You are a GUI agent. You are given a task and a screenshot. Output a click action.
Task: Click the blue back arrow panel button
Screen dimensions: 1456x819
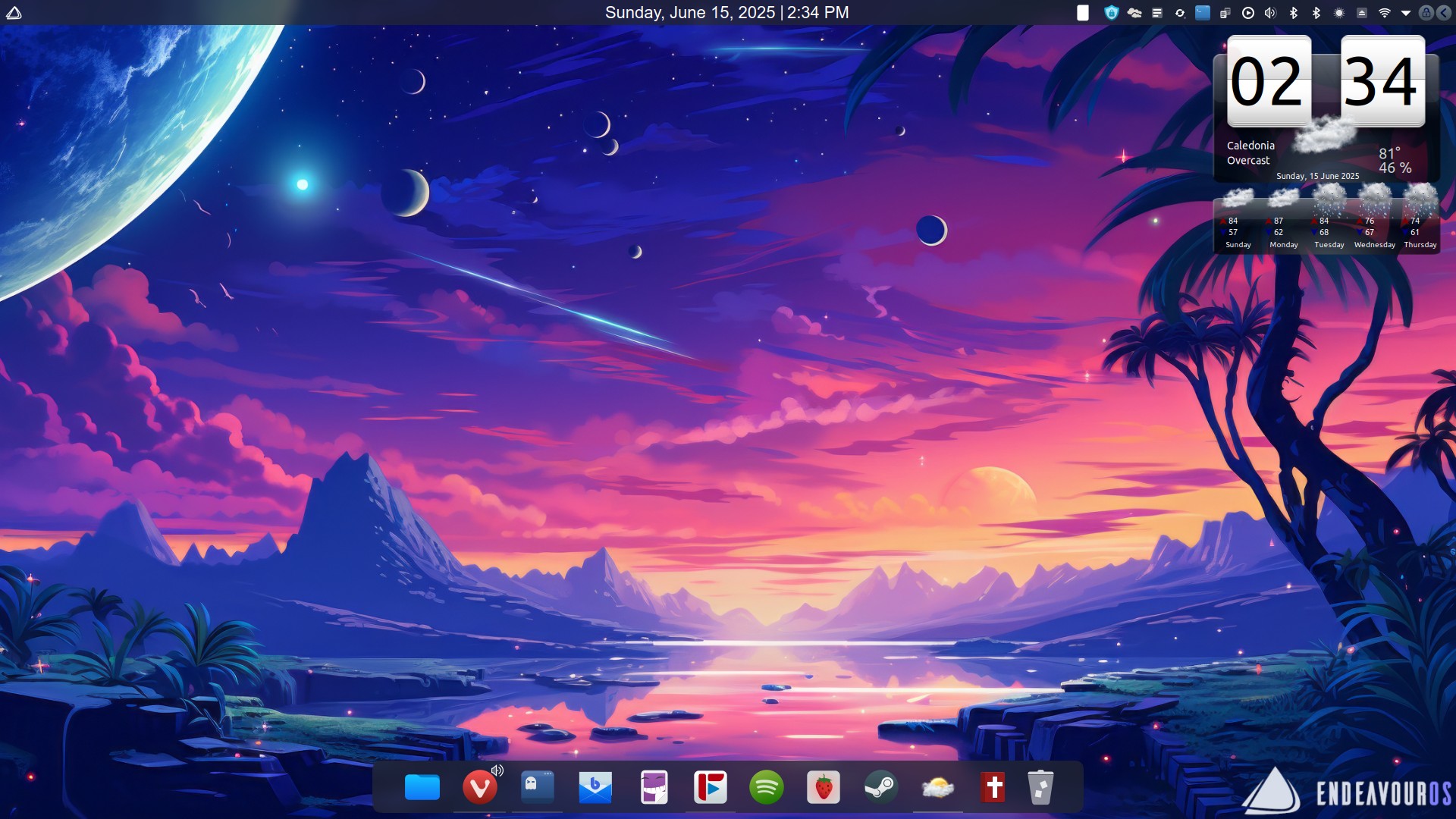pos(1444,12)
